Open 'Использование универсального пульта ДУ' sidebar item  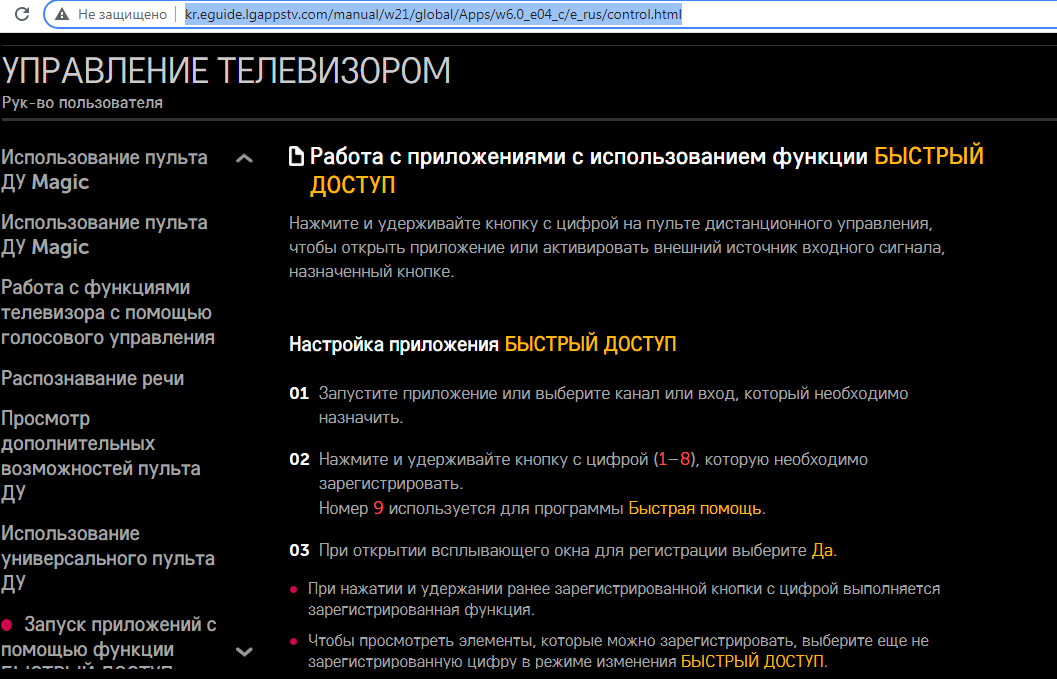pyautogui.click(x=108, y=557)
